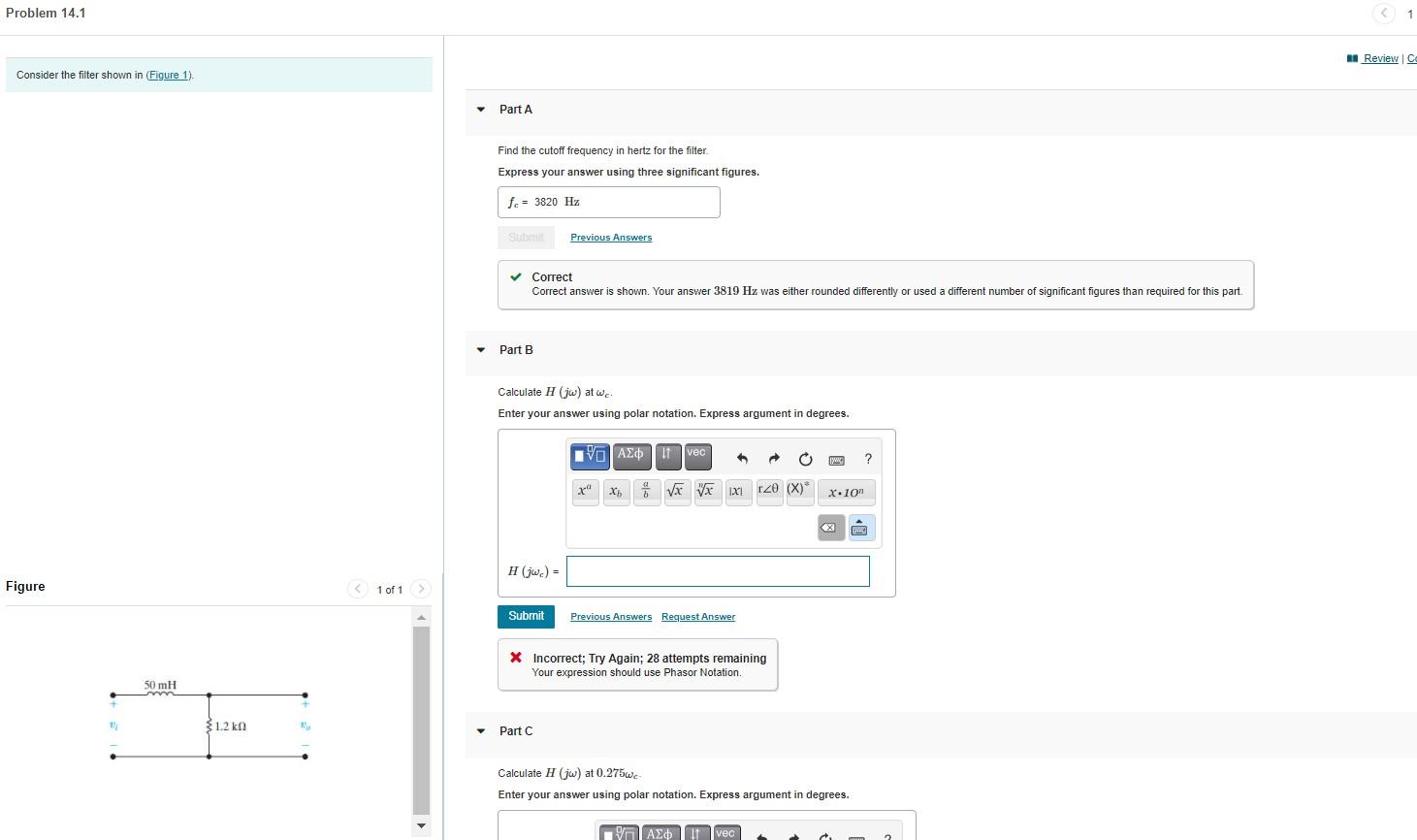Open the Figure 1 link
1417x840 pixels.
click(x=169, y=75)
